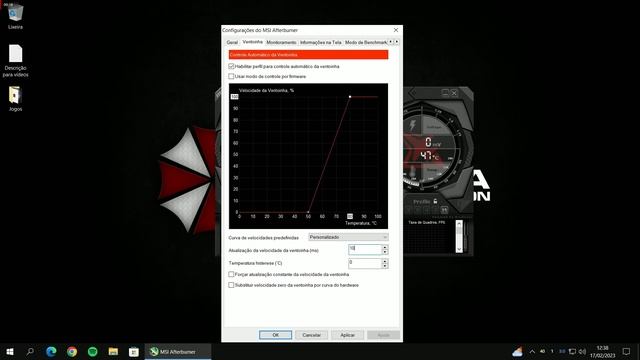The width and height of the screenshot is (640, 360).
Task: Check 'Forçar atualização constante da velocidade da ventoinha'
Action: [x=231, y=274]
